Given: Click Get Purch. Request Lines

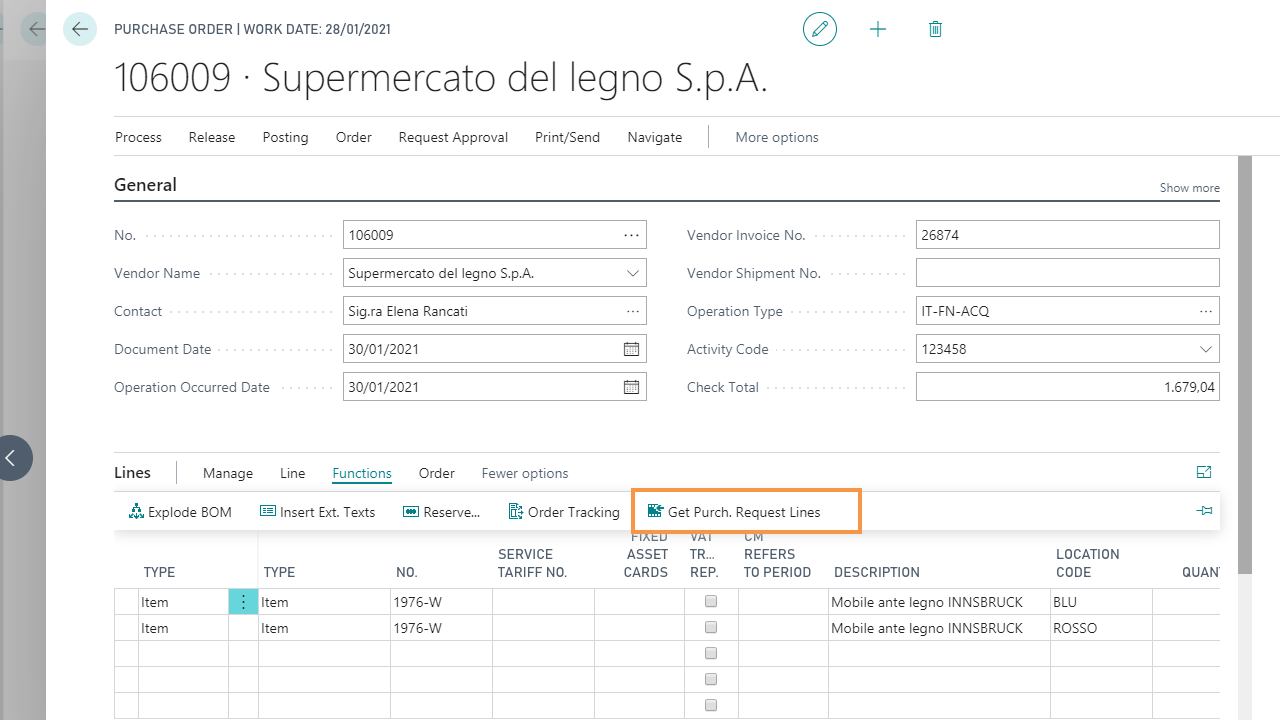Looking at the screenshot, I should [x=744, y=512].
